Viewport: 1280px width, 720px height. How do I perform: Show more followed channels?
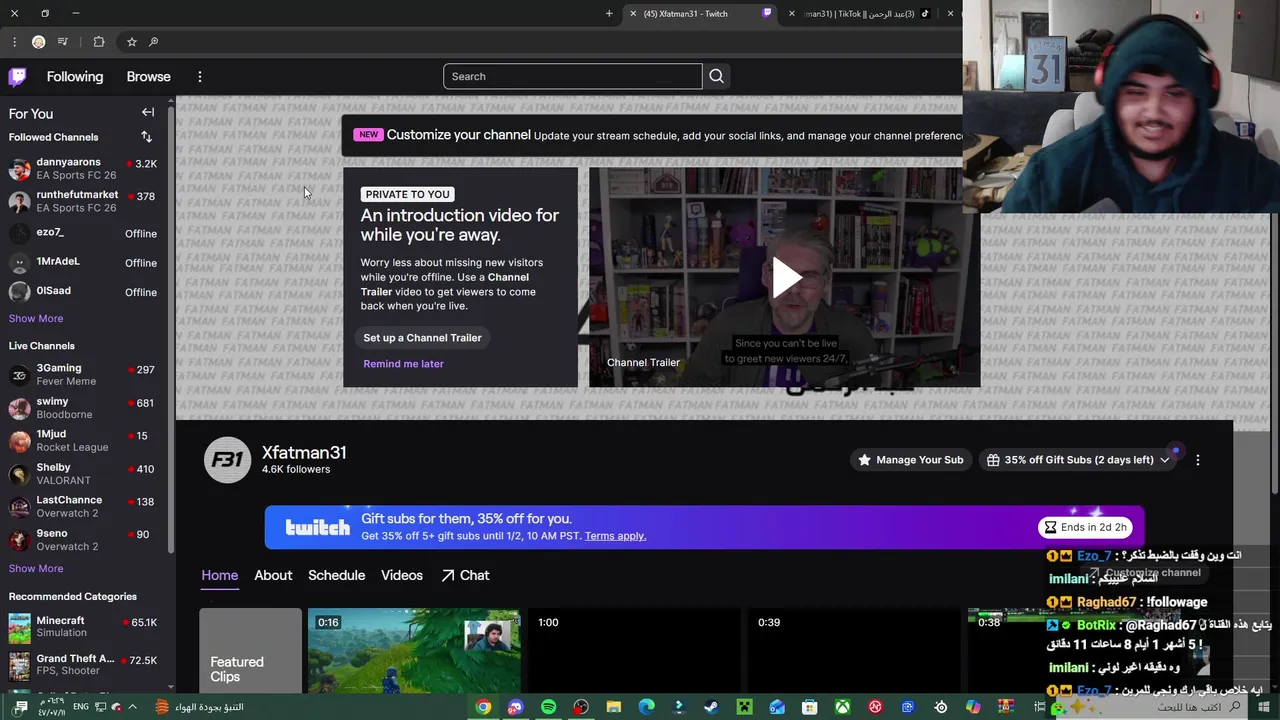coord(36,318)
